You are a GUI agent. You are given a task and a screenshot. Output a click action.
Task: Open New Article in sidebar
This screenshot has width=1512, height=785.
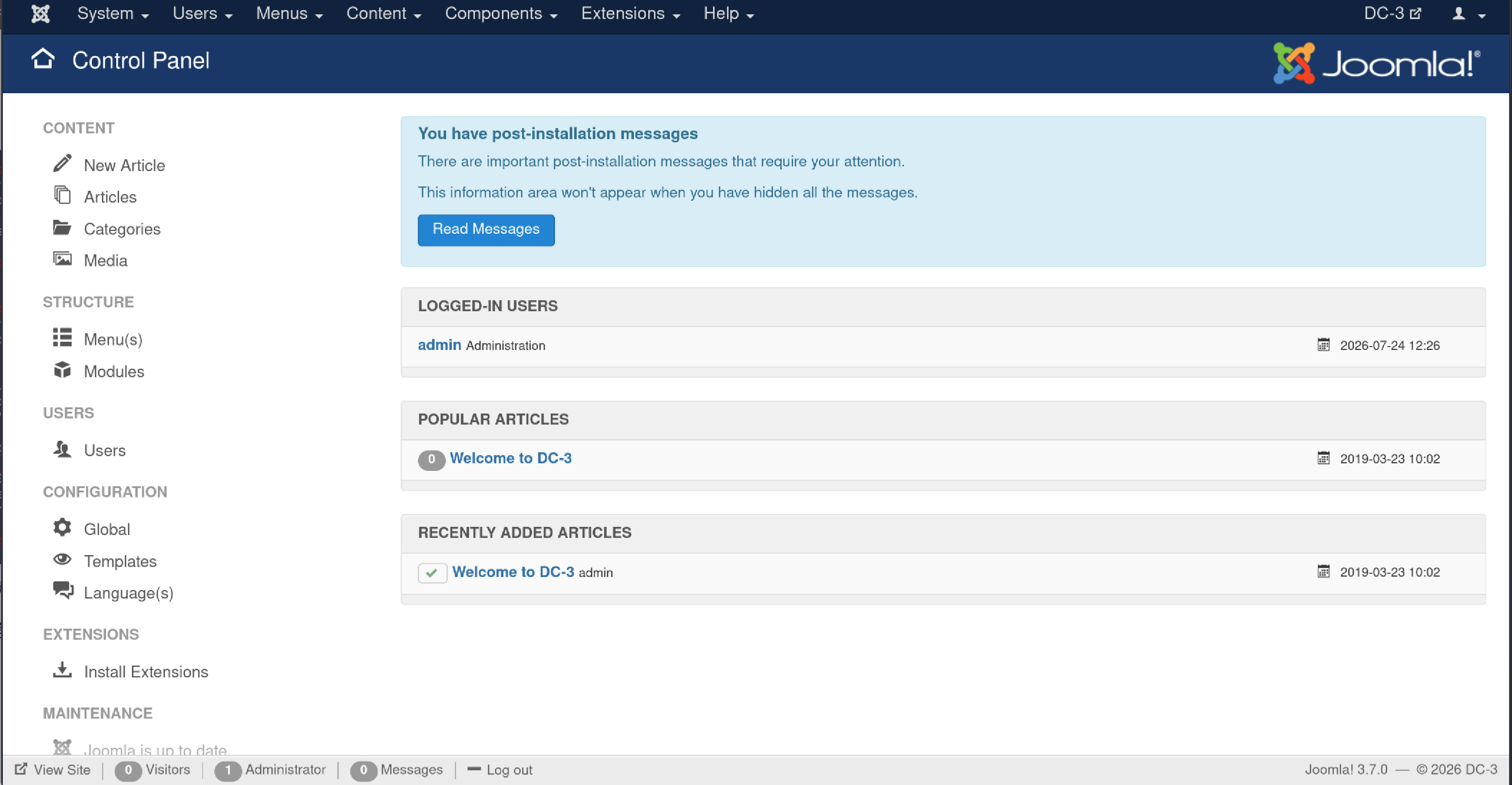click(124, 165)
